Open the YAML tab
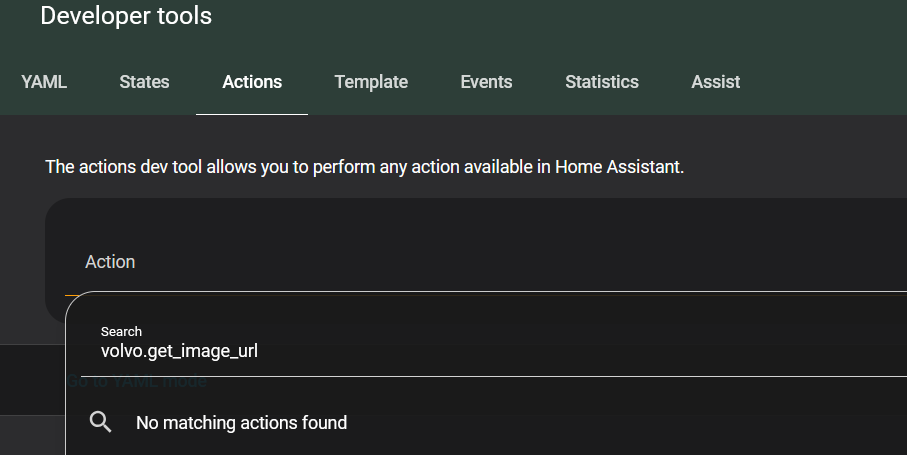Image resolution: width=907 pixels, height=455 pixels. pyautogui.click(x=44, y=82)
